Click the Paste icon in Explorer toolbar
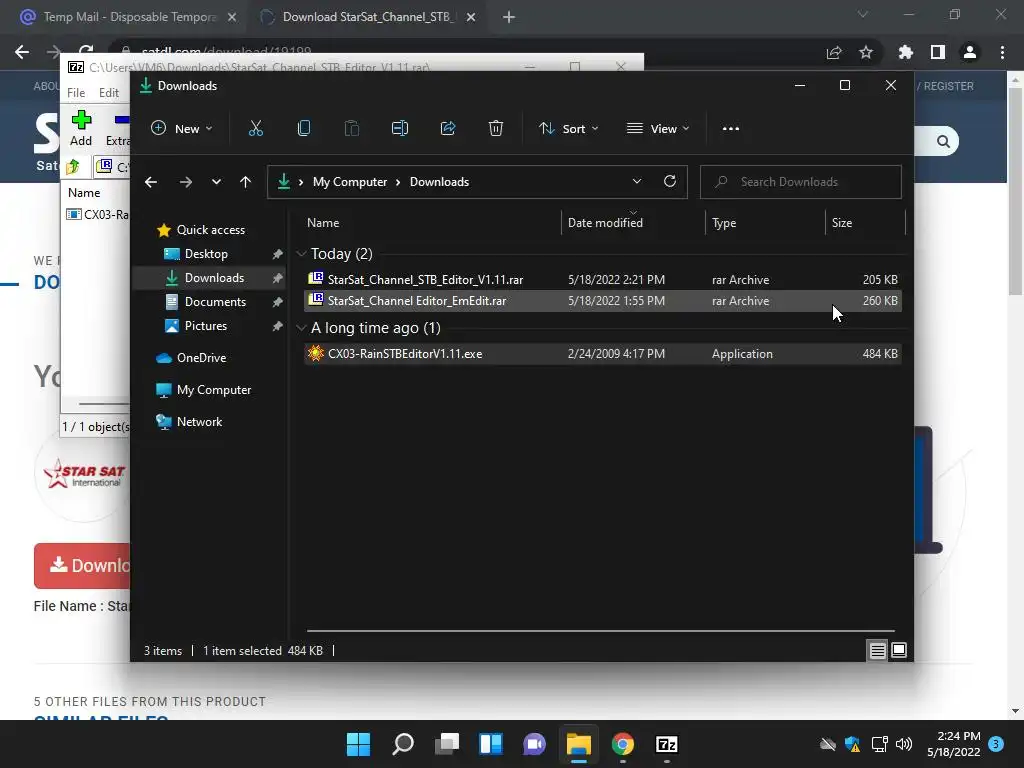Screen dimensions: 1024x768 (x=351, y=129)
